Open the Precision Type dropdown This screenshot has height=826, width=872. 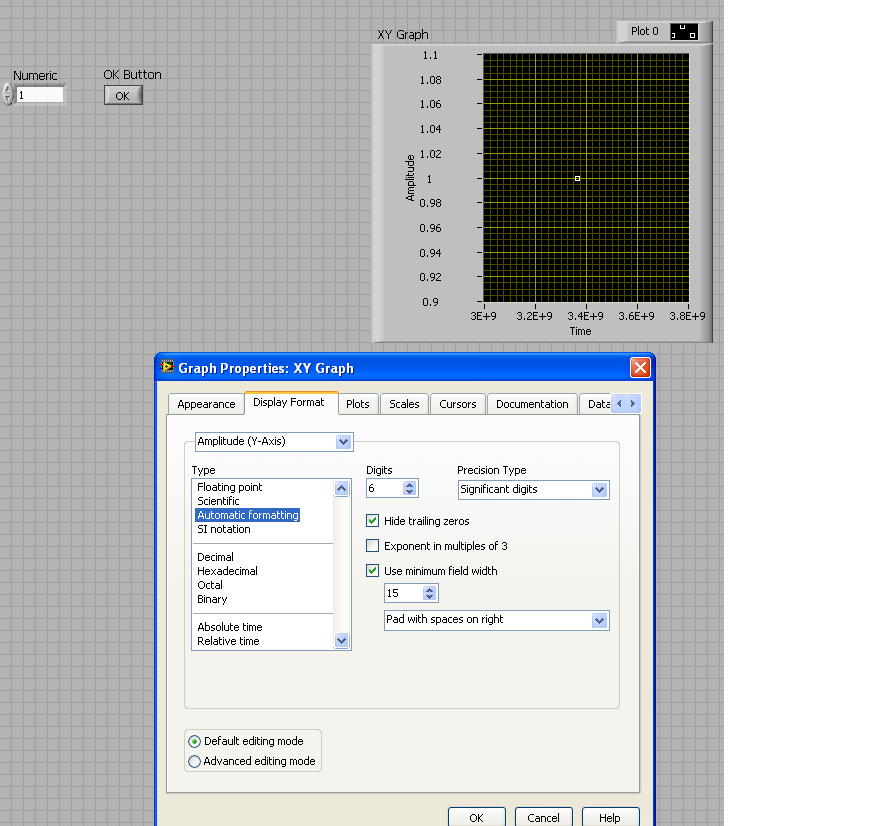[599, 490]
